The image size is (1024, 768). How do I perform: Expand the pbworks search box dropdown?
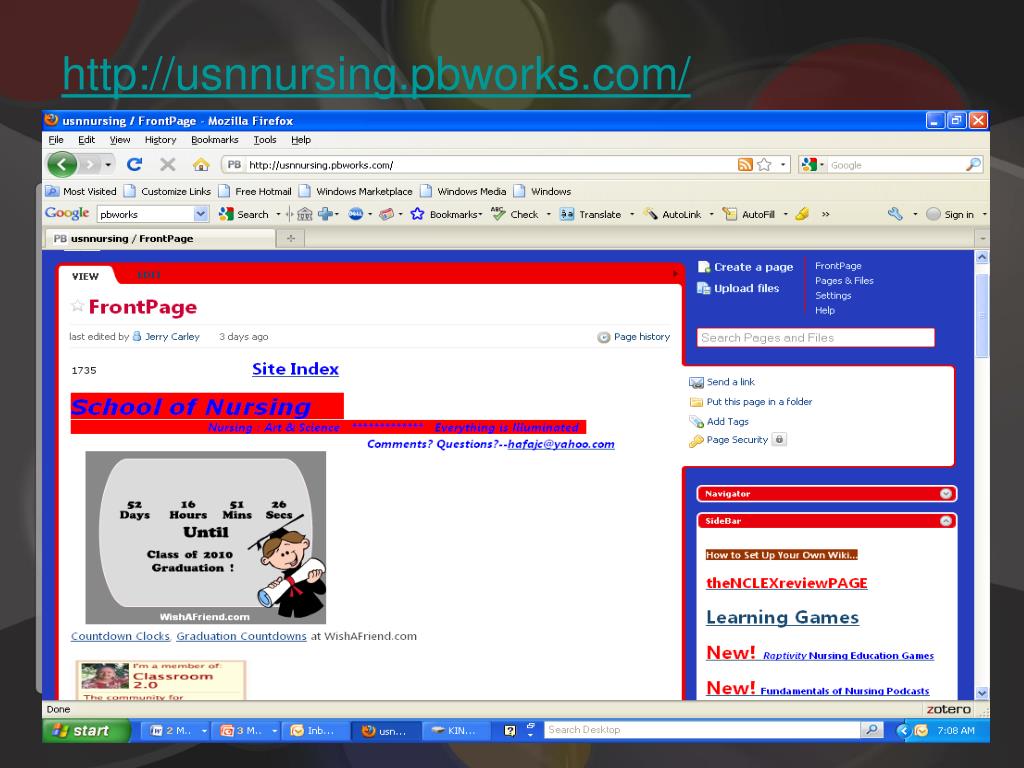click(200, 214)
